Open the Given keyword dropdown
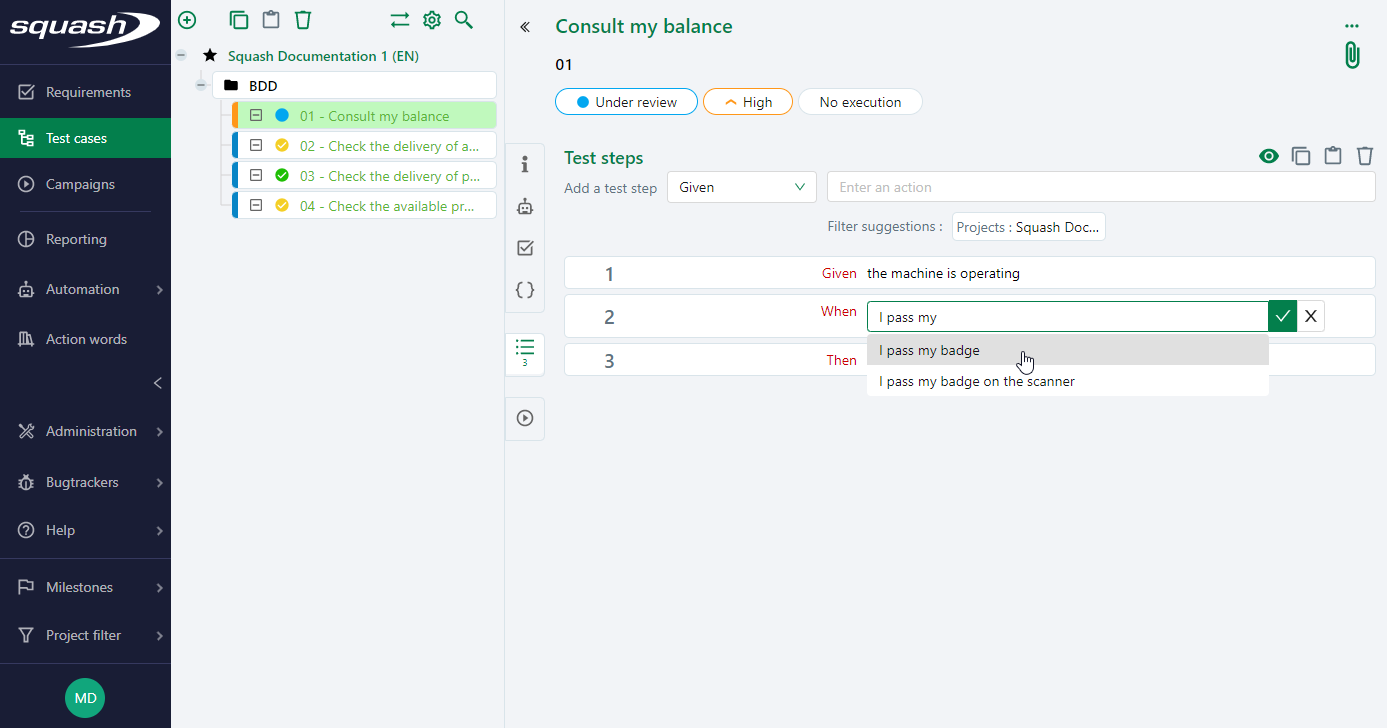Image resolution: width=1387 pixels, height=728 pixels. [741, 187]
